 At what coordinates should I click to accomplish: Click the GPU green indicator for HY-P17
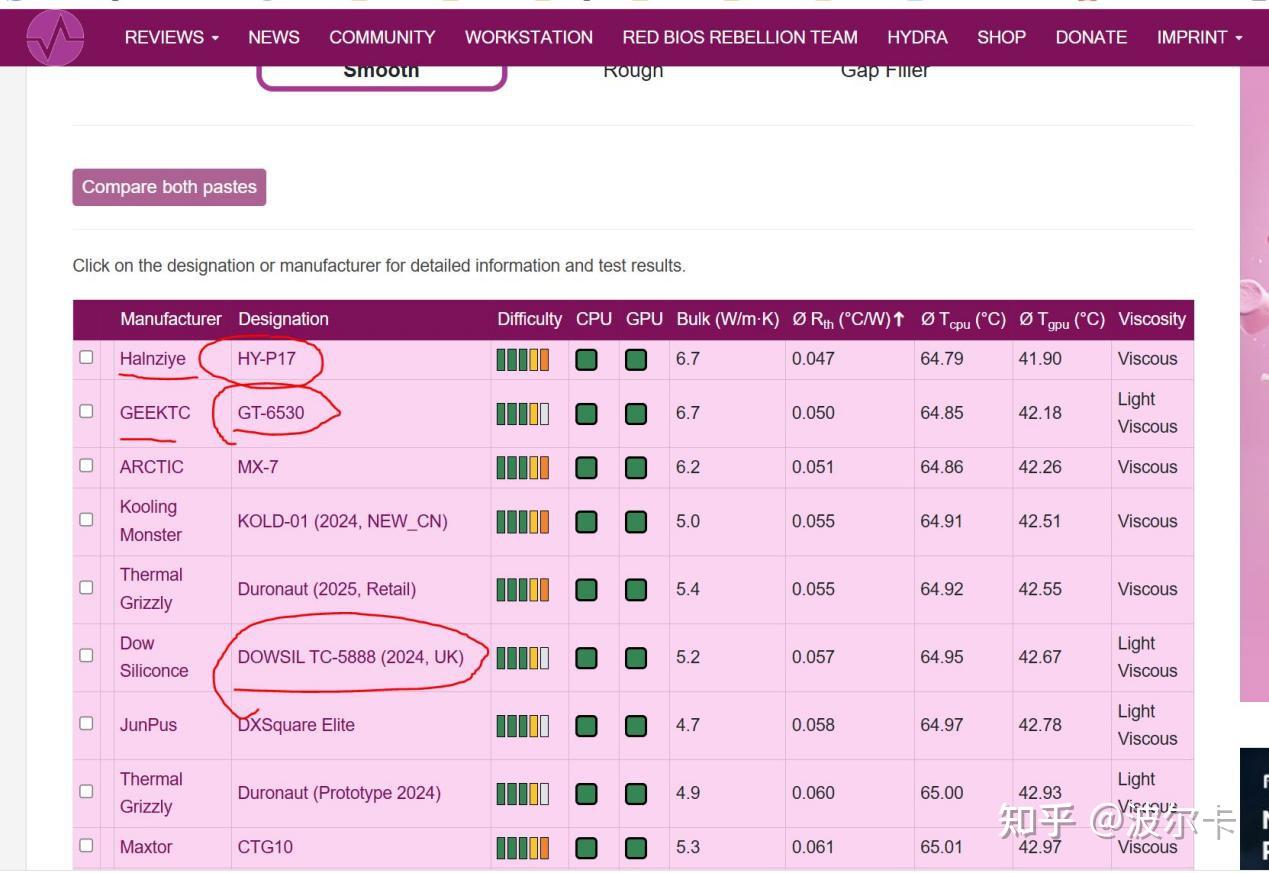pyautogui.click(x=636, y=359)
